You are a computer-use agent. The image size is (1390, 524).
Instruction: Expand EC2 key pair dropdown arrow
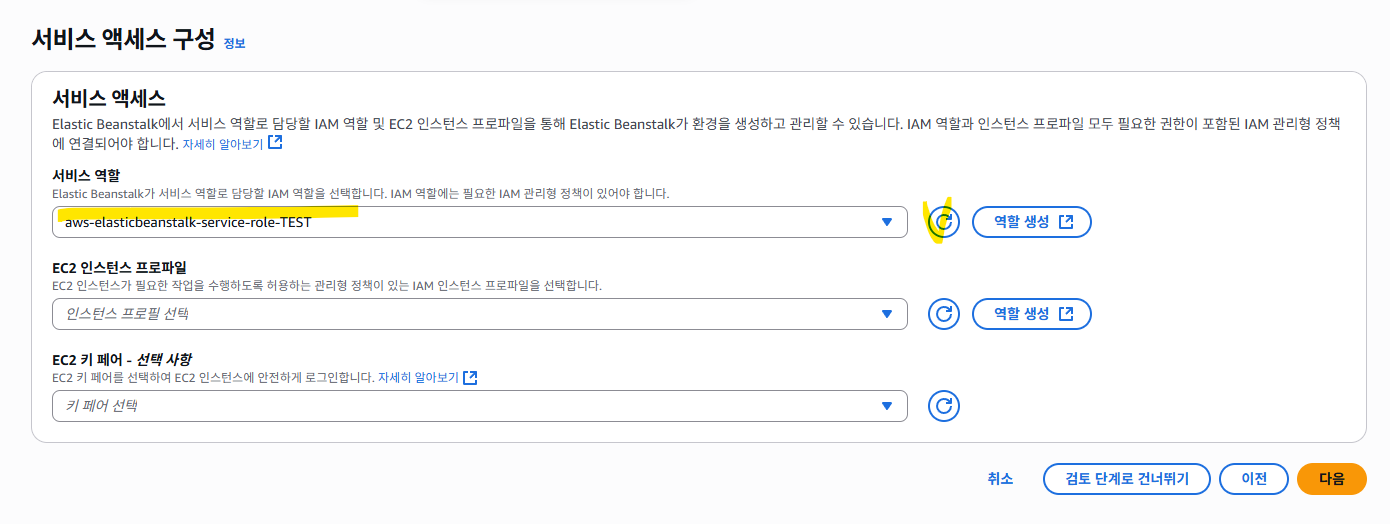(x=886, y=406)
